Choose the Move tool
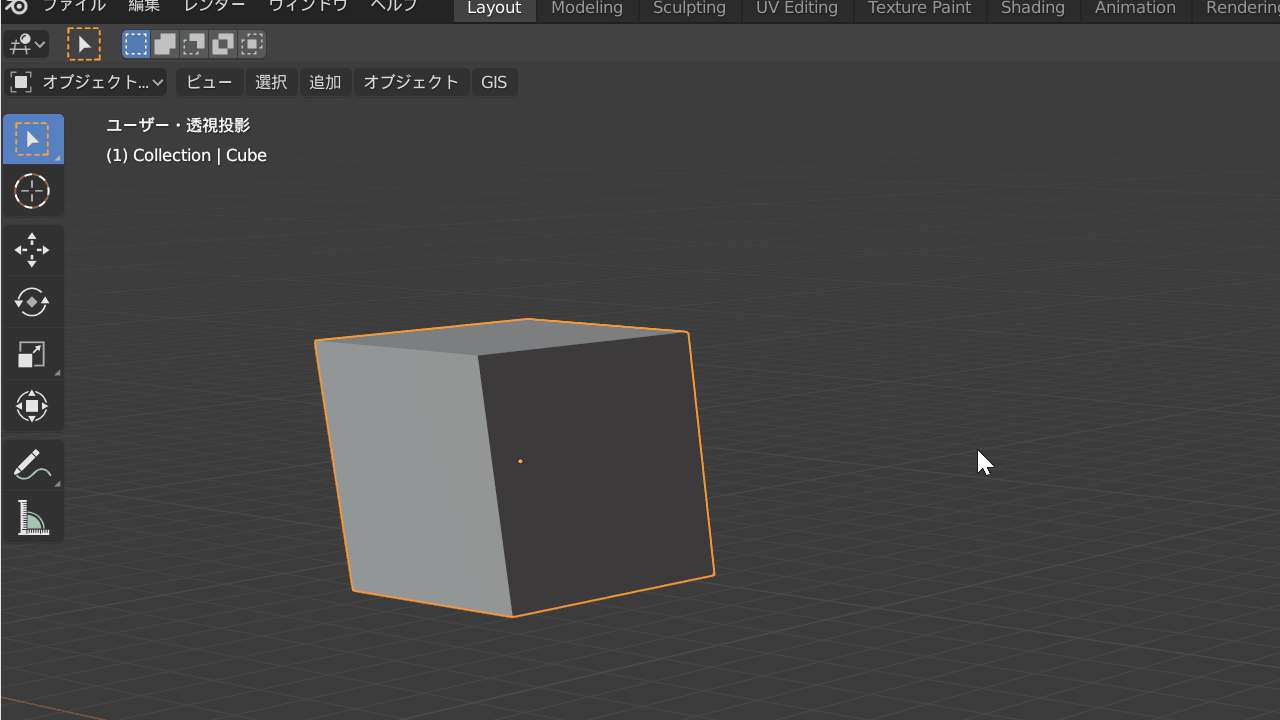This screenshot has height=720, width=1280. coord(33,250)
